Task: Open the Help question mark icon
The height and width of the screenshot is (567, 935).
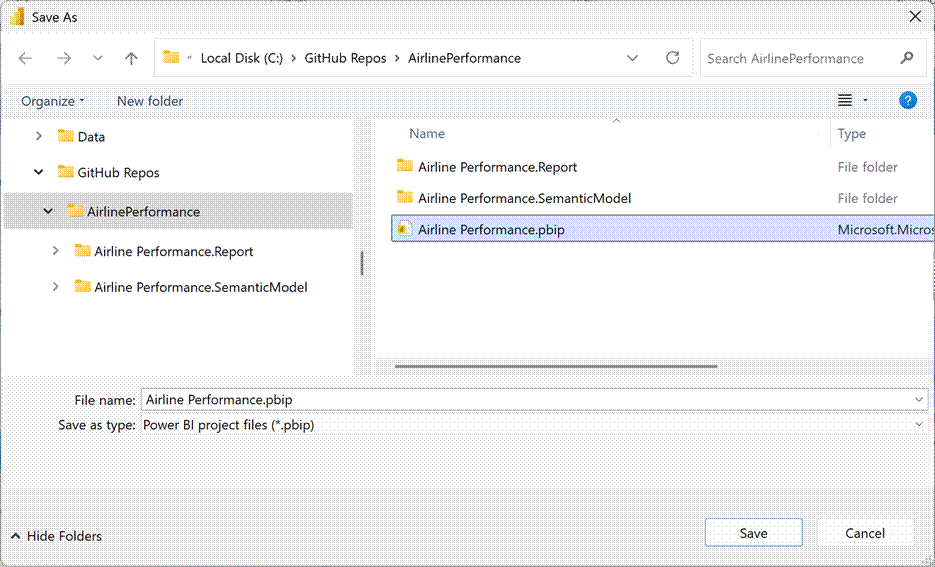Action: [908, 100]
